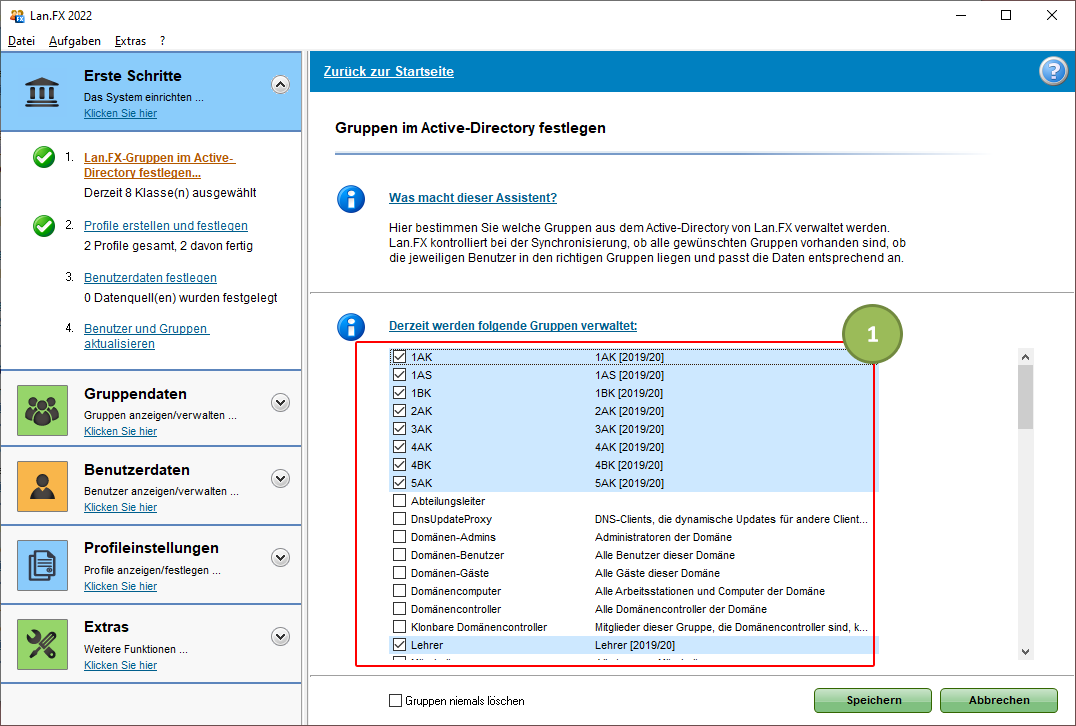
Task: Click the group list scroll up arrow
Action: [x=1025, y=357]
